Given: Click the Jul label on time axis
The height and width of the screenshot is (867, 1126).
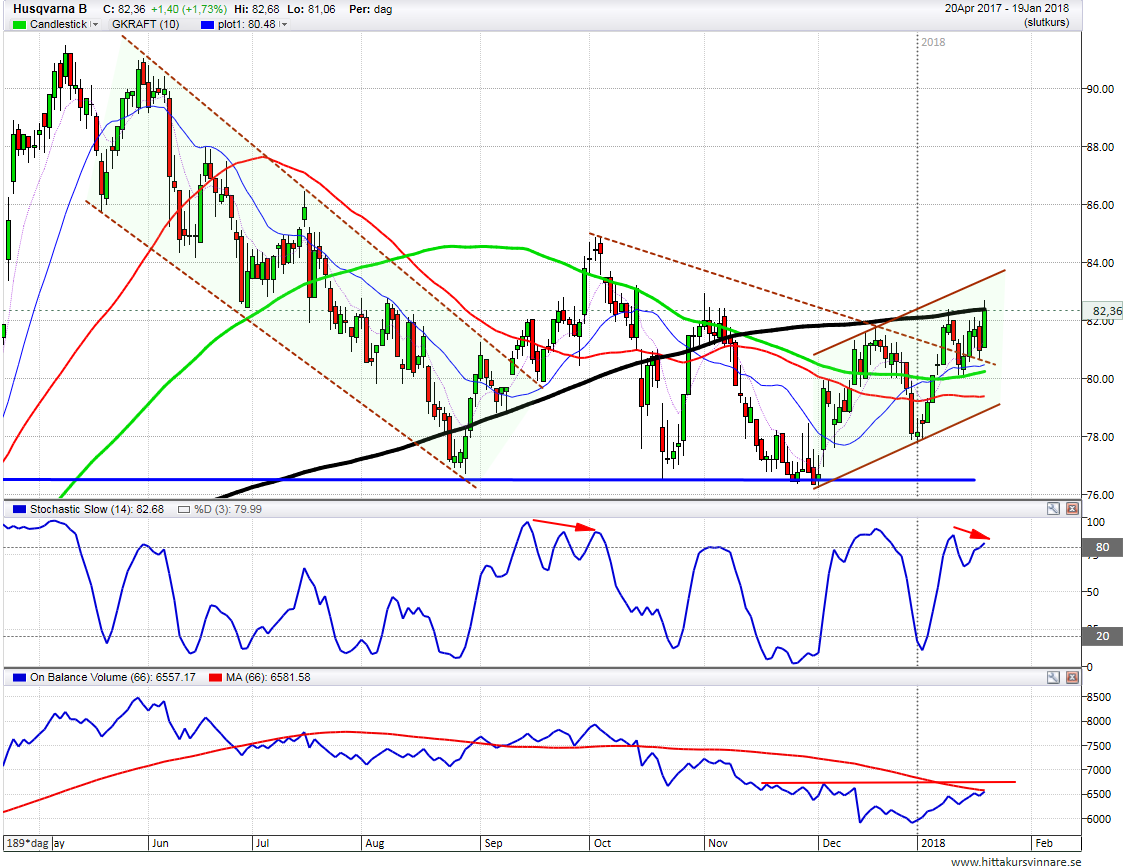Looking at the screenshot, I should pyautogui.click(x=262, y=843).
